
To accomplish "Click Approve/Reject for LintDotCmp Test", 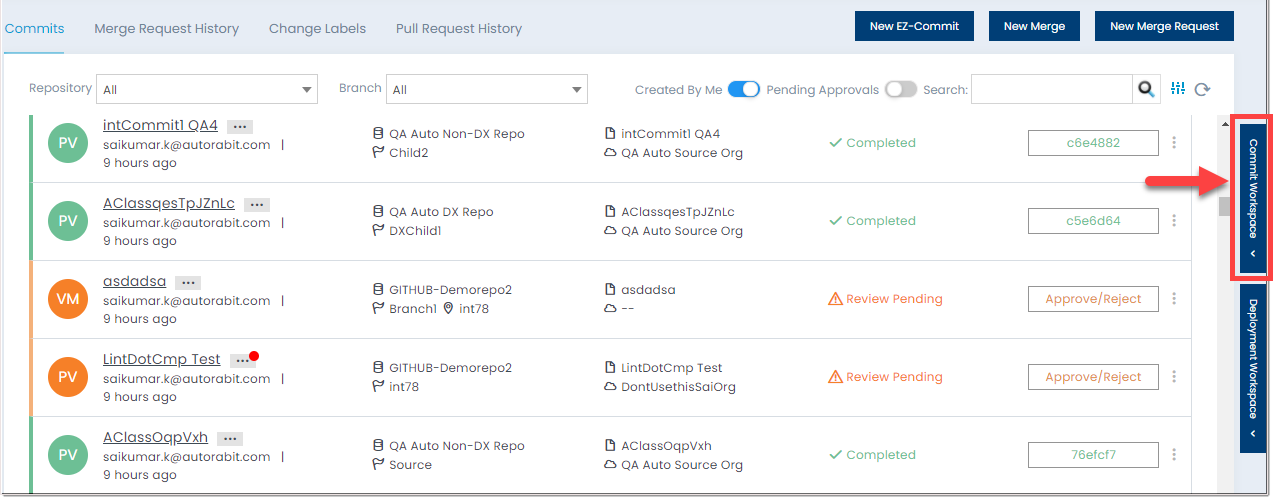I will click(x=1093, y=377).
